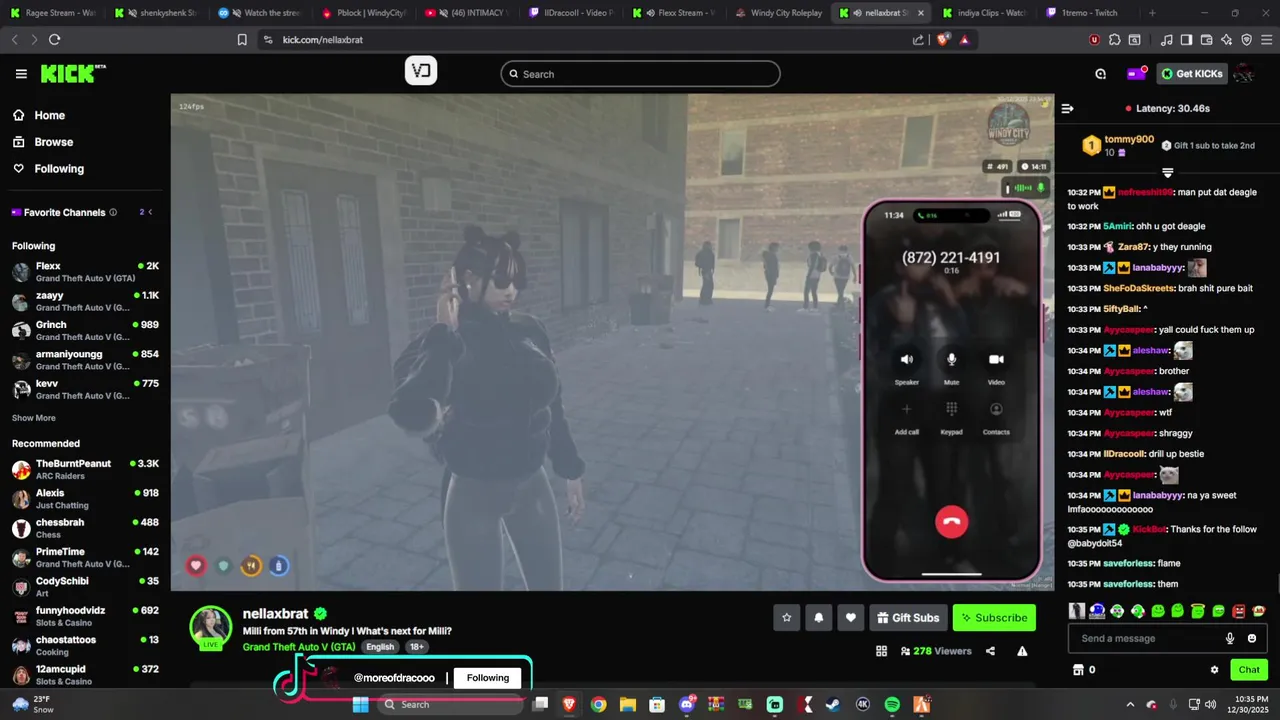Viewport: 1280px width, 720px height.
Task: Click the Kick logo in the header
Action: (x=72, y=73)
